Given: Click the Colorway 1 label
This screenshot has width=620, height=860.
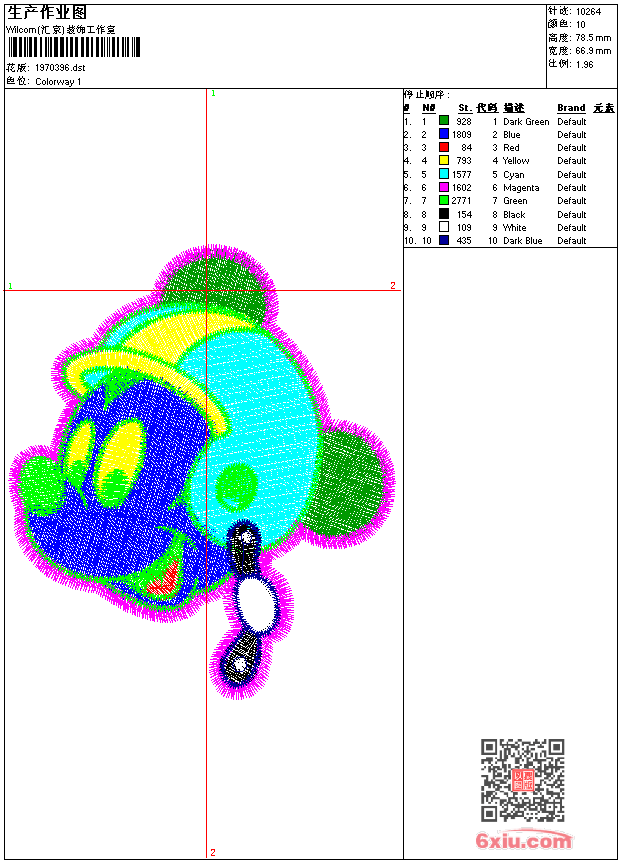Looking at the screenshot, I should point(58,82).
